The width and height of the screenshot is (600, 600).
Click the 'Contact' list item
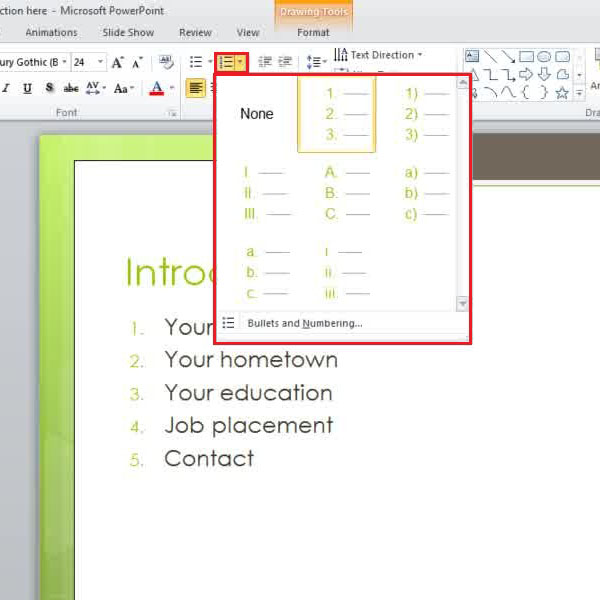pos(209,458)
